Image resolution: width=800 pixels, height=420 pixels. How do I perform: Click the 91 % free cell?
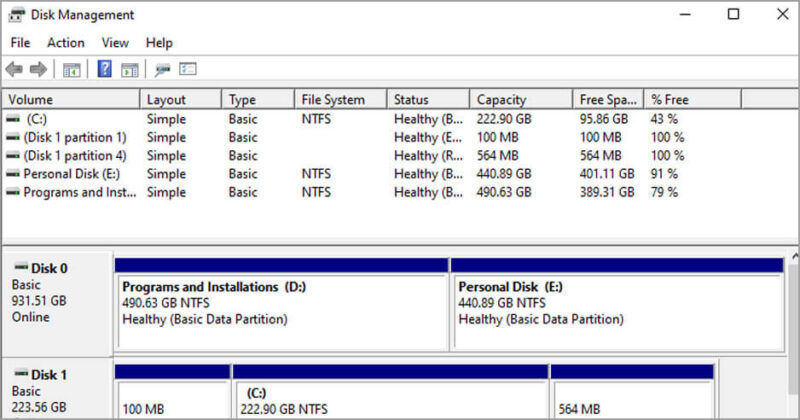click(664, 174)
